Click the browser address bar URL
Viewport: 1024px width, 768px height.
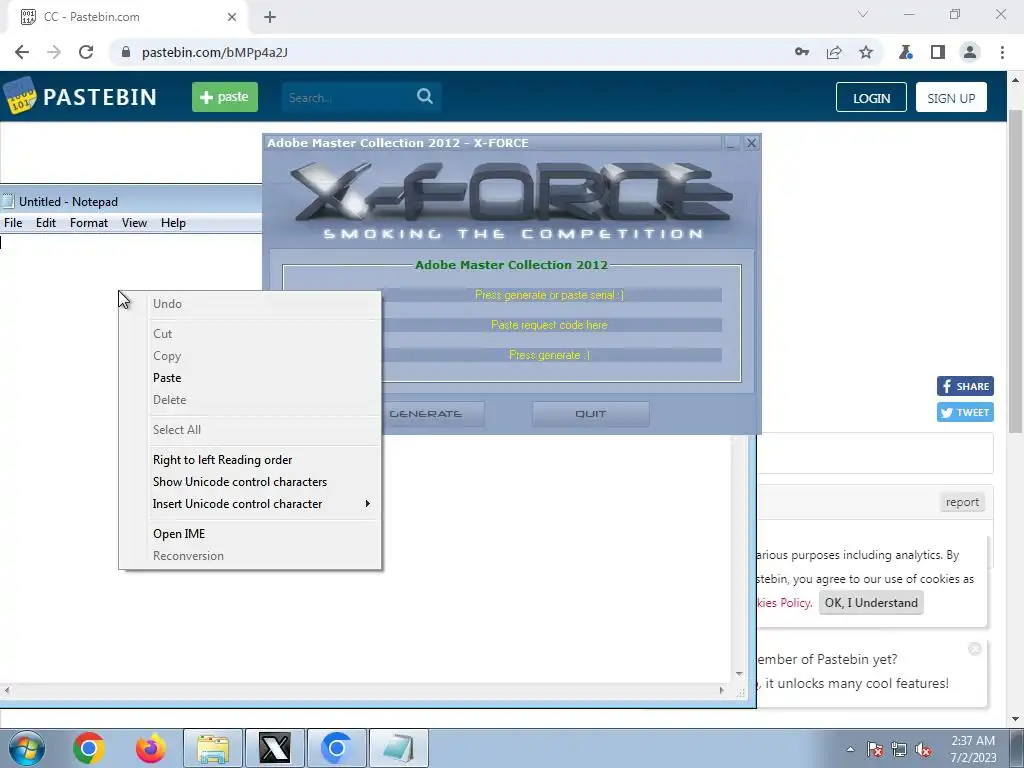[x=215, y=52]
